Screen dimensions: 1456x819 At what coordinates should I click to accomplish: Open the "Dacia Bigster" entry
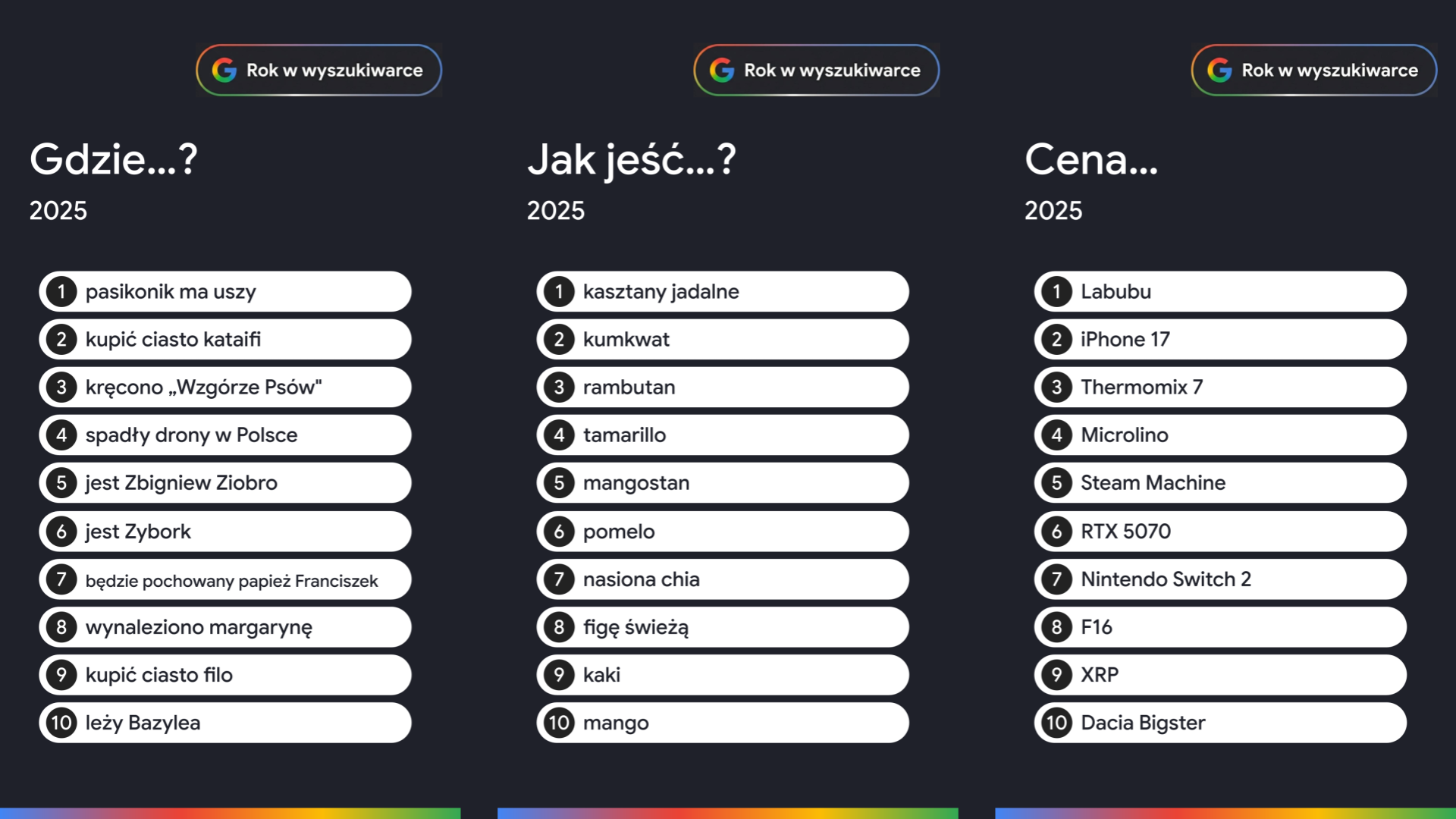(x=1220, y=723)
